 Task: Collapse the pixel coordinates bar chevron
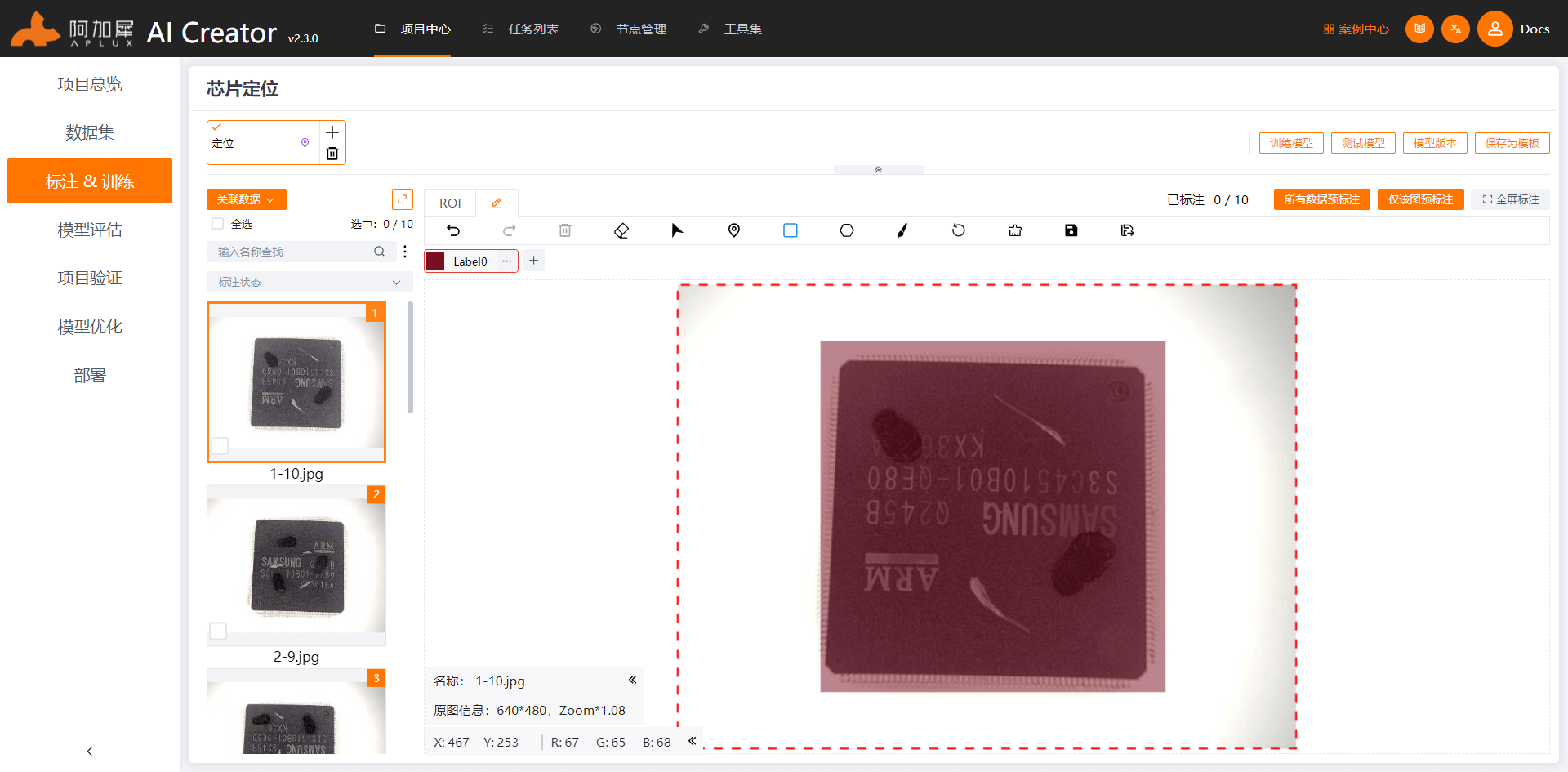(692, 741)
